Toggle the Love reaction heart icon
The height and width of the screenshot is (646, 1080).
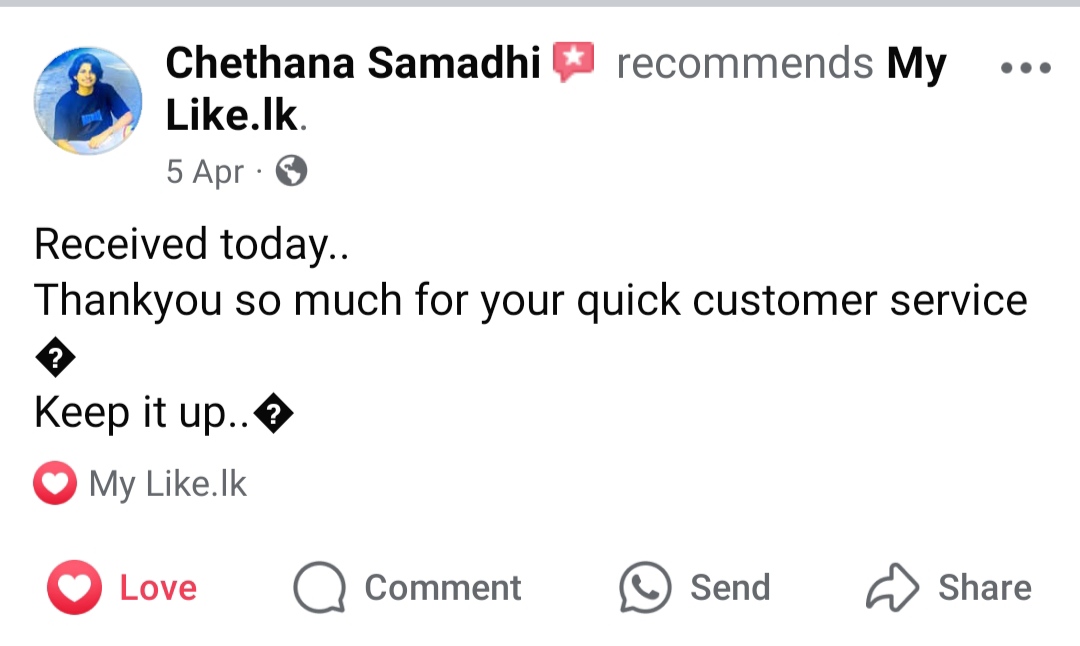[x=74, y=587]
